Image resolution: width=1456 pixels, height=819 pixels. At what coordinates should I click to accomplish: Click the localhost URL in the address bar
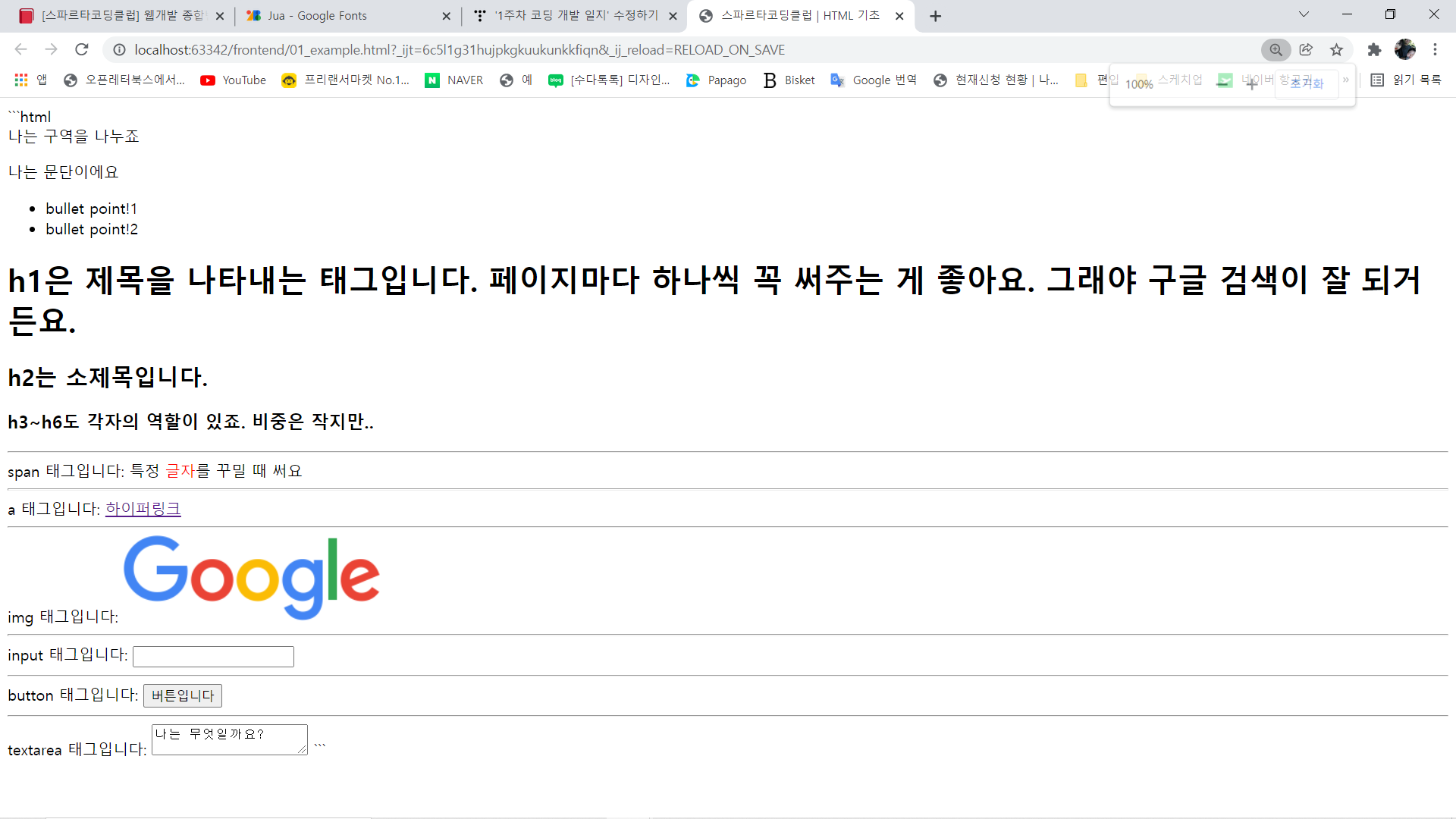click(x=460, y=50)
